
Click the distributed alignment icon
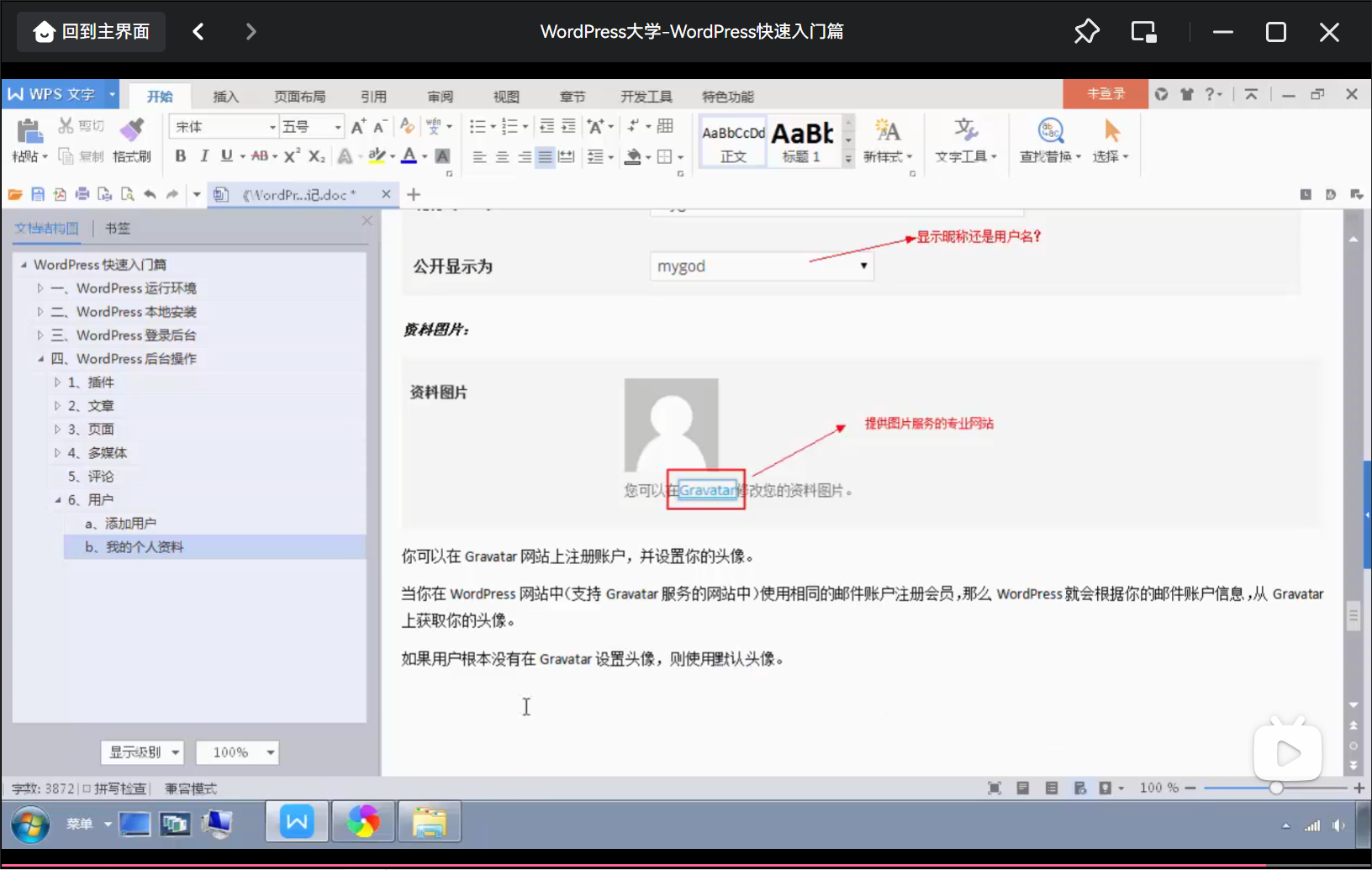[567, 157]
